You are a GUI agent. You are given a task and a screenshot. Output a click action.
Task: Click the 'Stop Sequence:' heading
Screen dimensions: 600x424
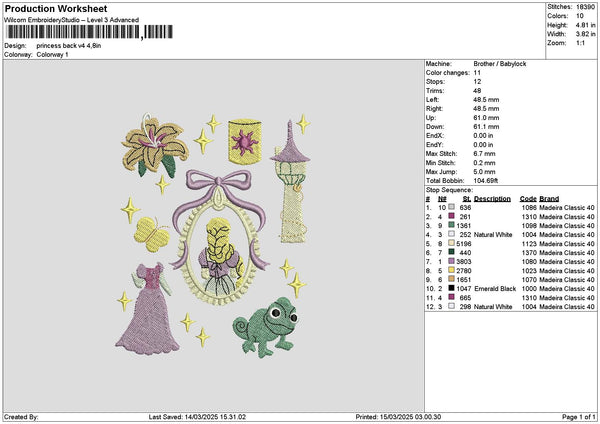(450, 190)
